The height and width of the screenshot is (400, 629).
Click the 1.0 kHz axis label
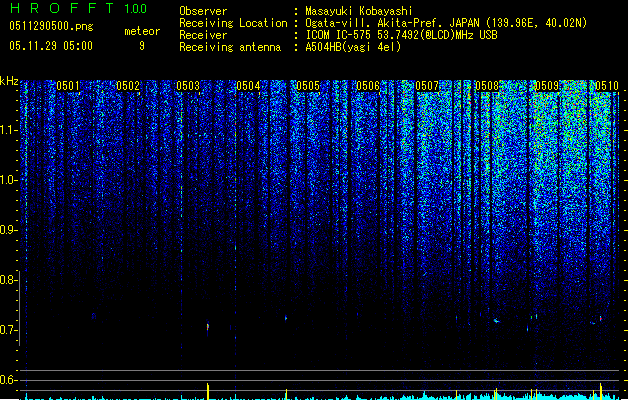point(8,180)
